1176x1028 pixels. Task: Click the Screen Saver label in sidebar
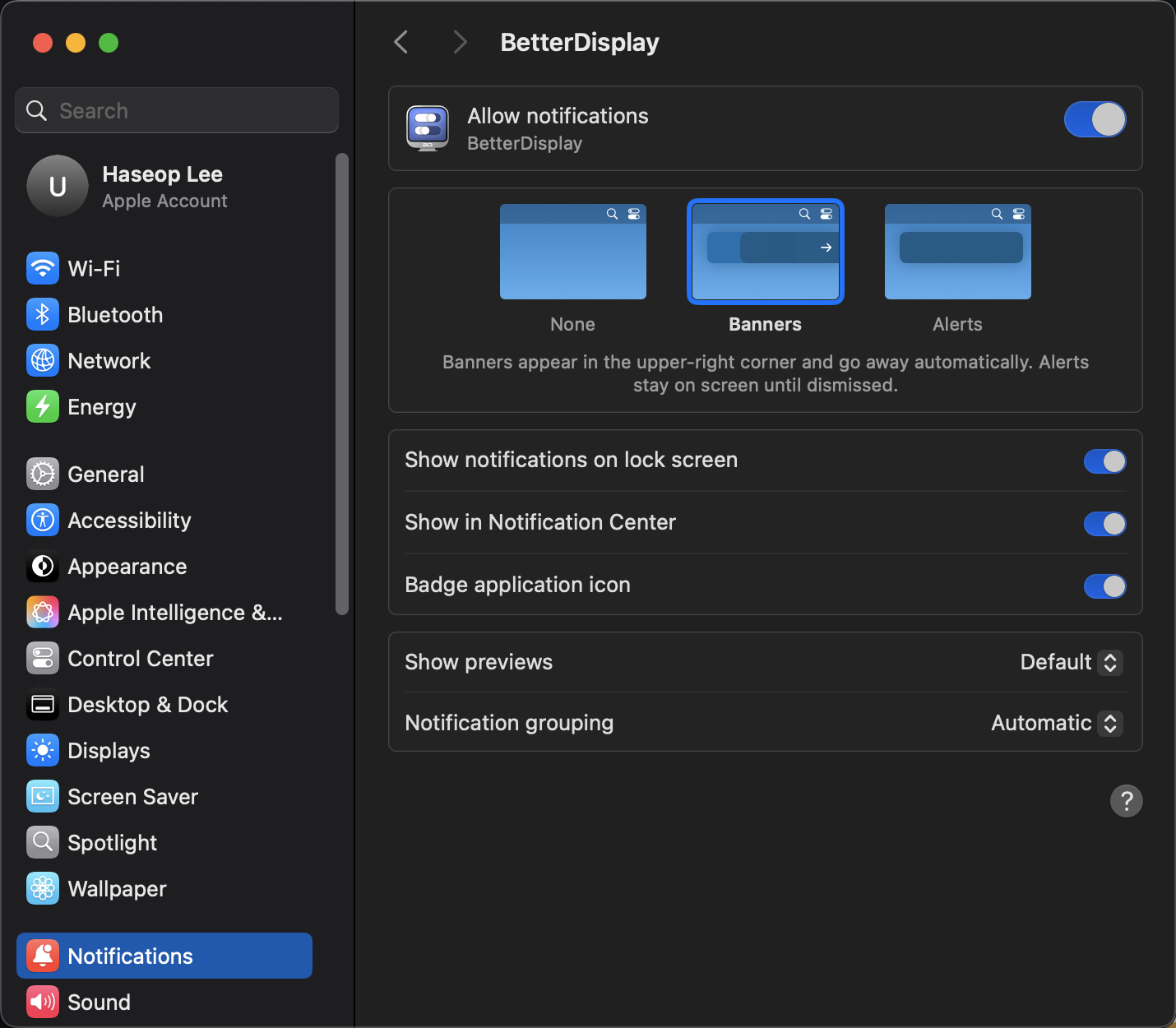pos(133,796)
